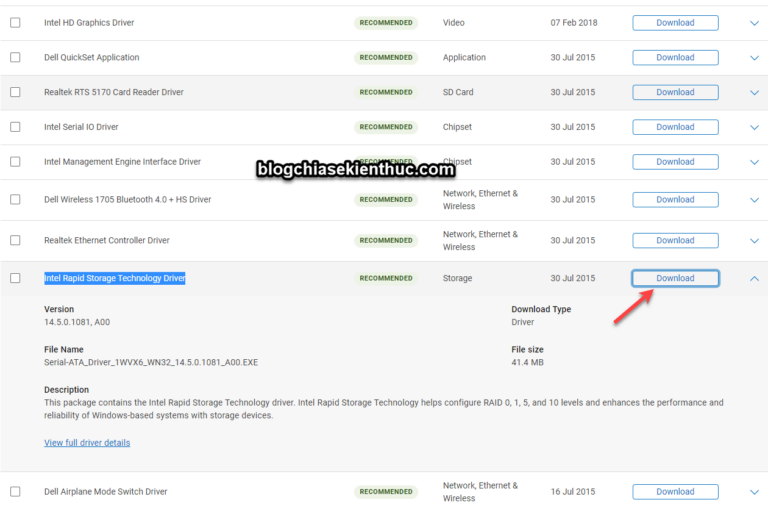Download the Intel Serial IO Driver
The image size is (768, 508).
pos(675,127)
